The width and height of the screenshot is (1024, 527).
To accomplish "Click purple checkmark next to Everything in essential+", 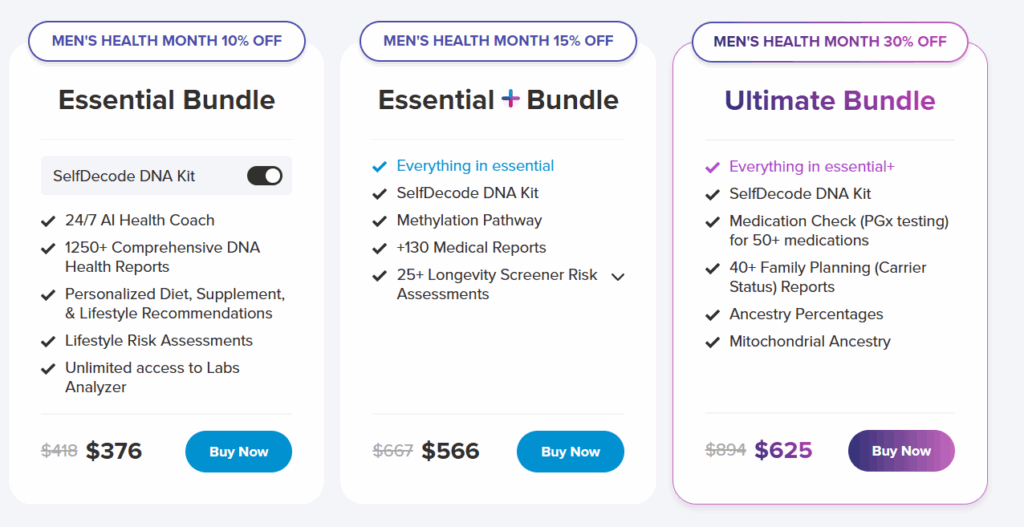I will tap(712, 168).
